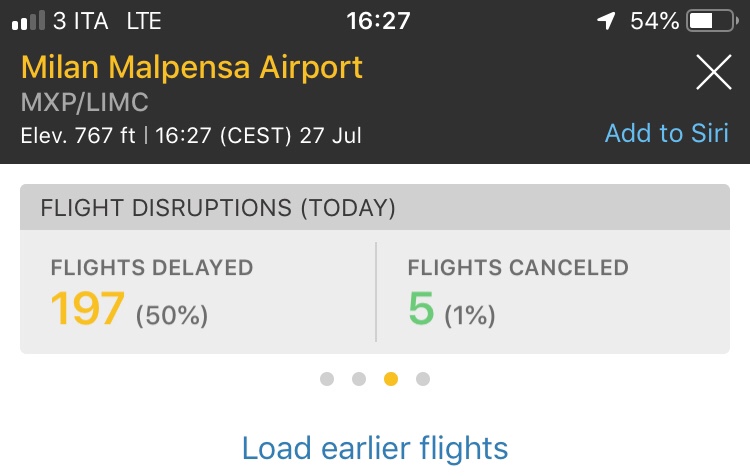Select the Flights Canceled label
This screenshot has width=750, height=476.
pos(518,267)
